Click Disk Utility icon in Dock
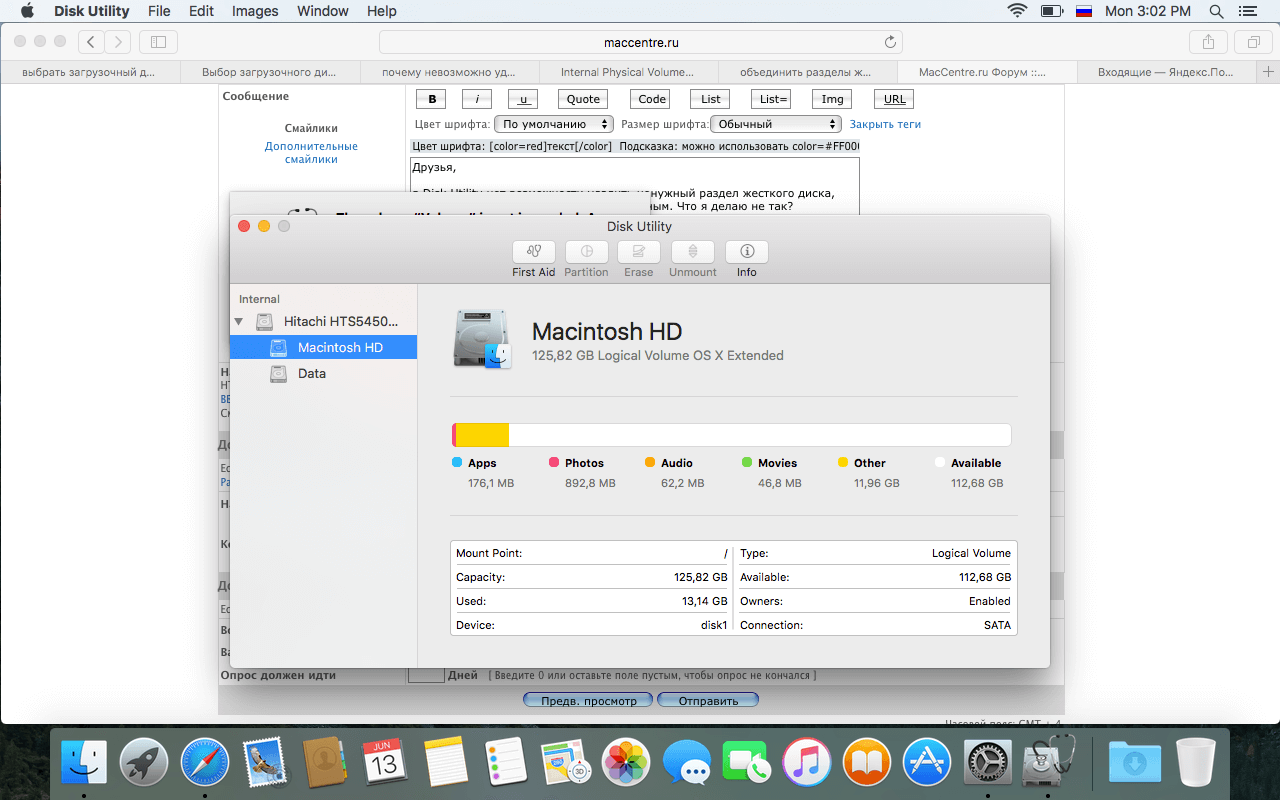 click(1047, 763)
